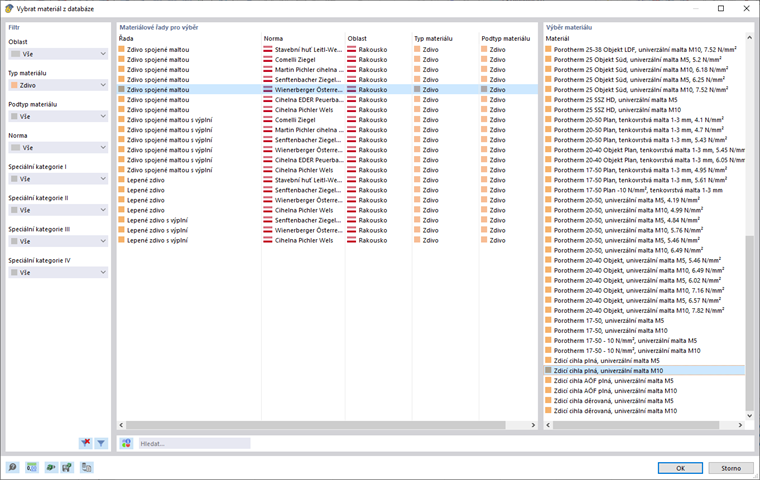760x480 pixels.
Task: Select the Martin Pichler cihelna Zdivo spojené maltou row
Action: [328, 69]
